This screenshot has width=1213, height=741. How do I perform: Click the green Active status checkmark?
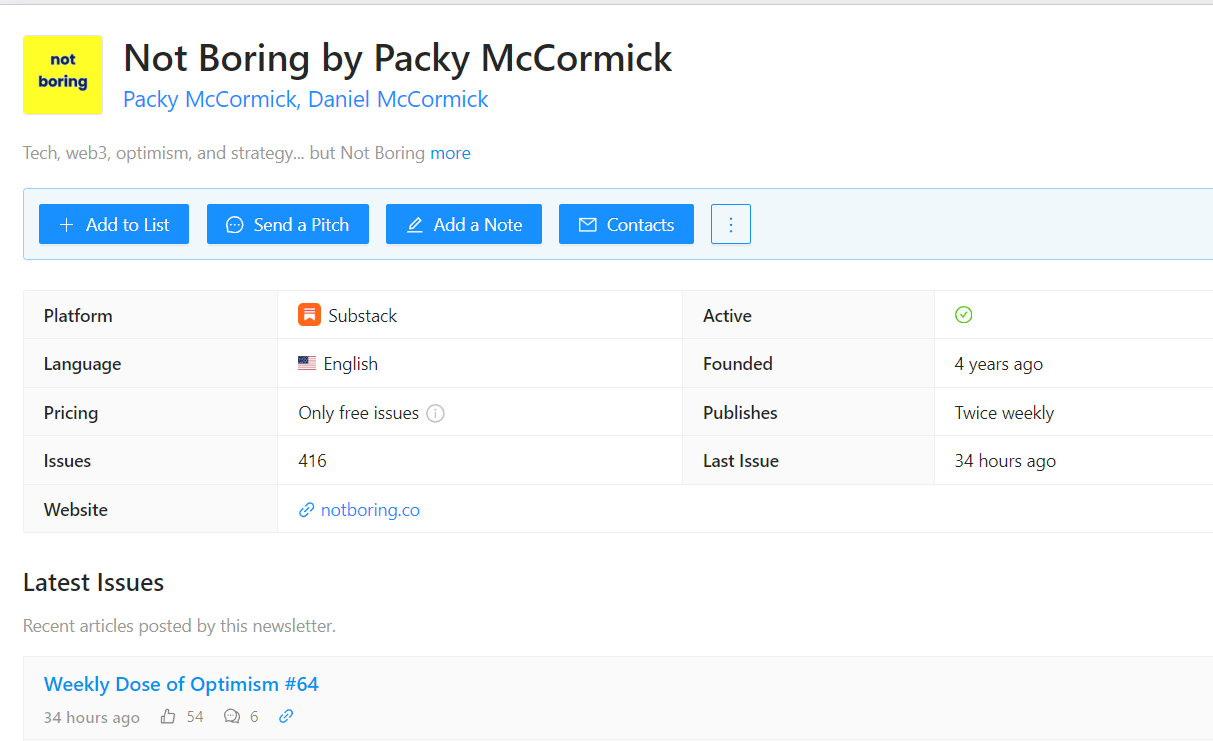click(963, 314)
